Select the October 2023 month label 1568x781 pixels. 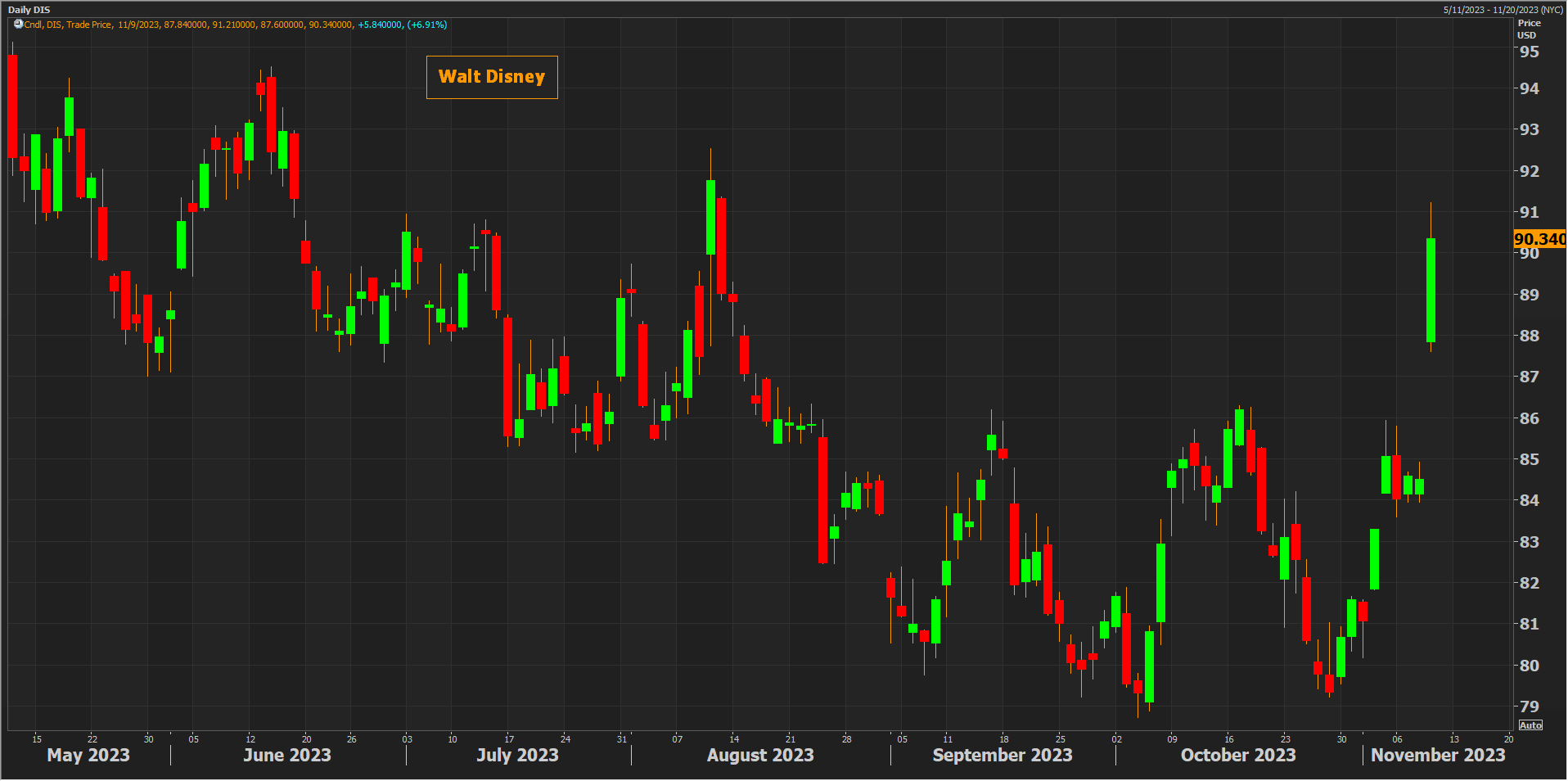[1237, 755]
